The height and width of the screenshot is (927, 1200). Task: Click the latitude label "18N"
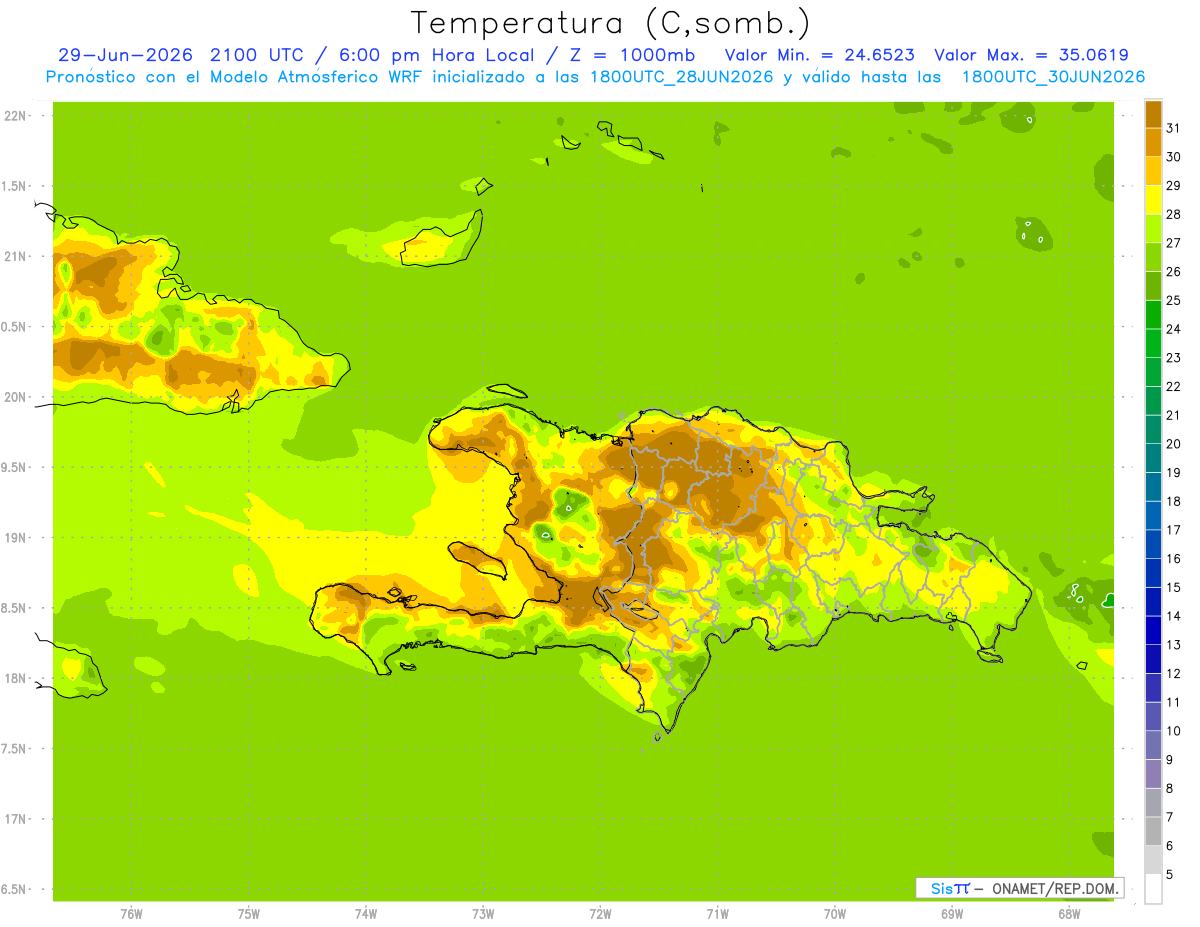tap(15, 678)
